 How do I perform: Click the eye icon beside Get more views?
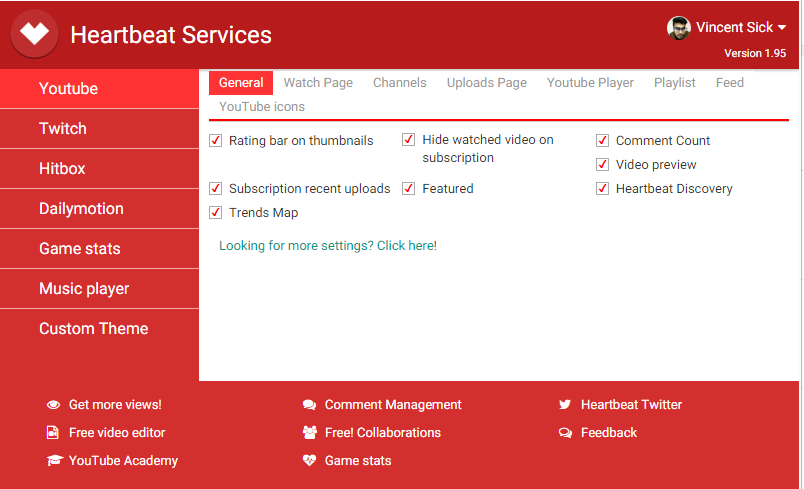pyautogui.click(x=53, y=405)
